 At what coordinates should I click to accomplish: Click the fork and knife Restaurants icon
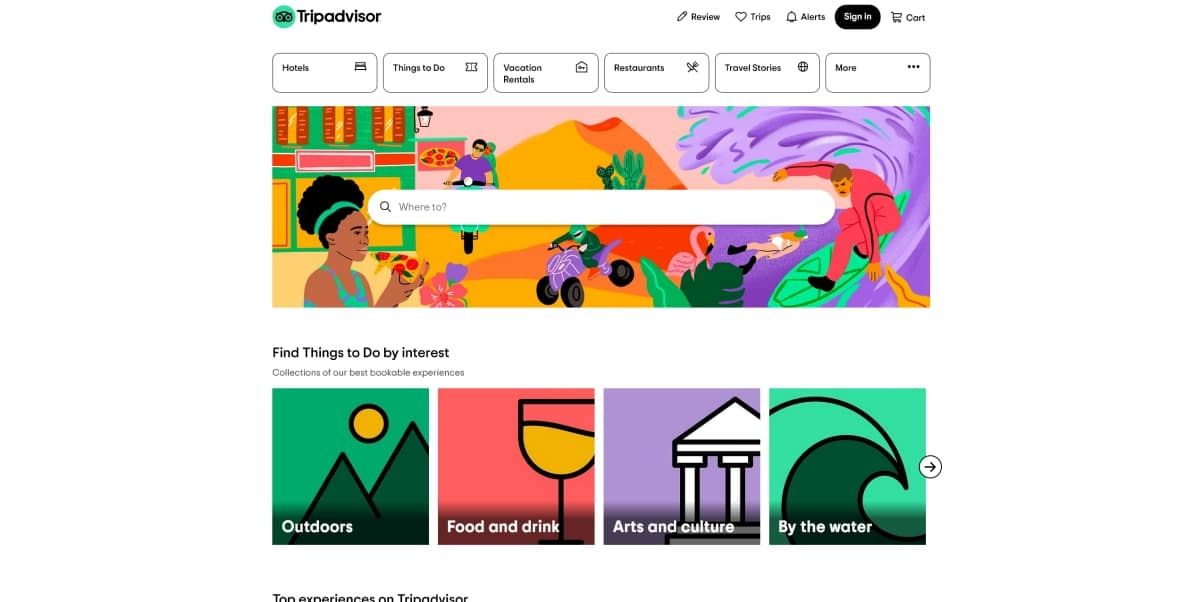(692, 67)
